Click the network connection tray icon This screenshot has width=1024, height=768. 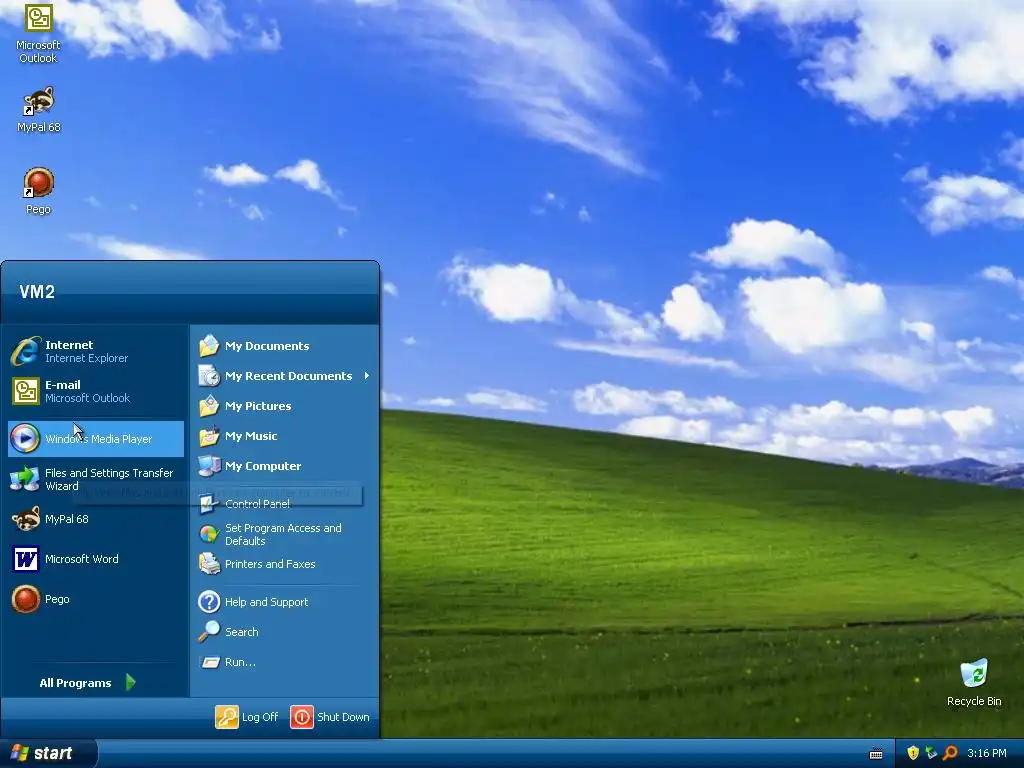pos(931,753)
